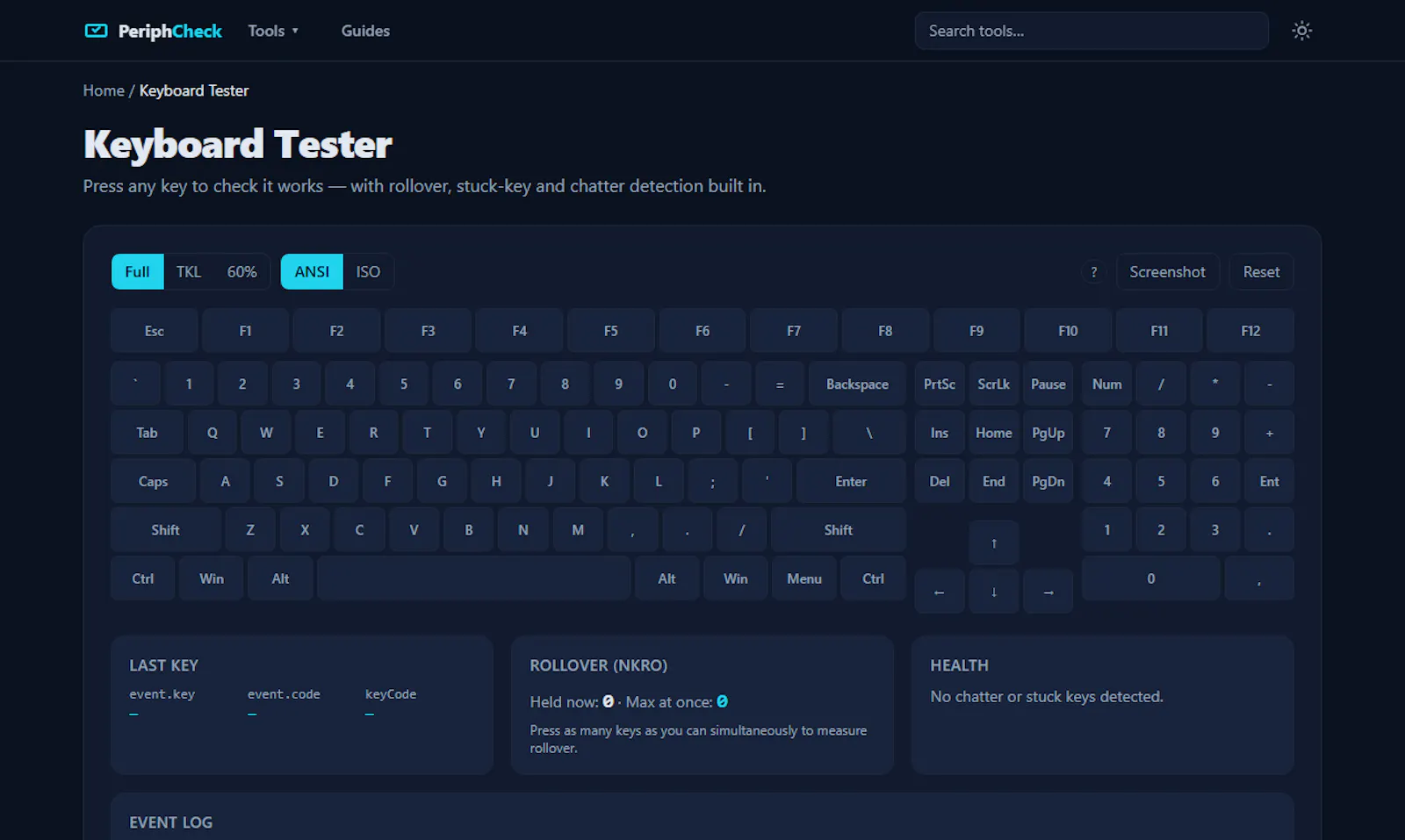Click the left arrow key

click(940, 592)
